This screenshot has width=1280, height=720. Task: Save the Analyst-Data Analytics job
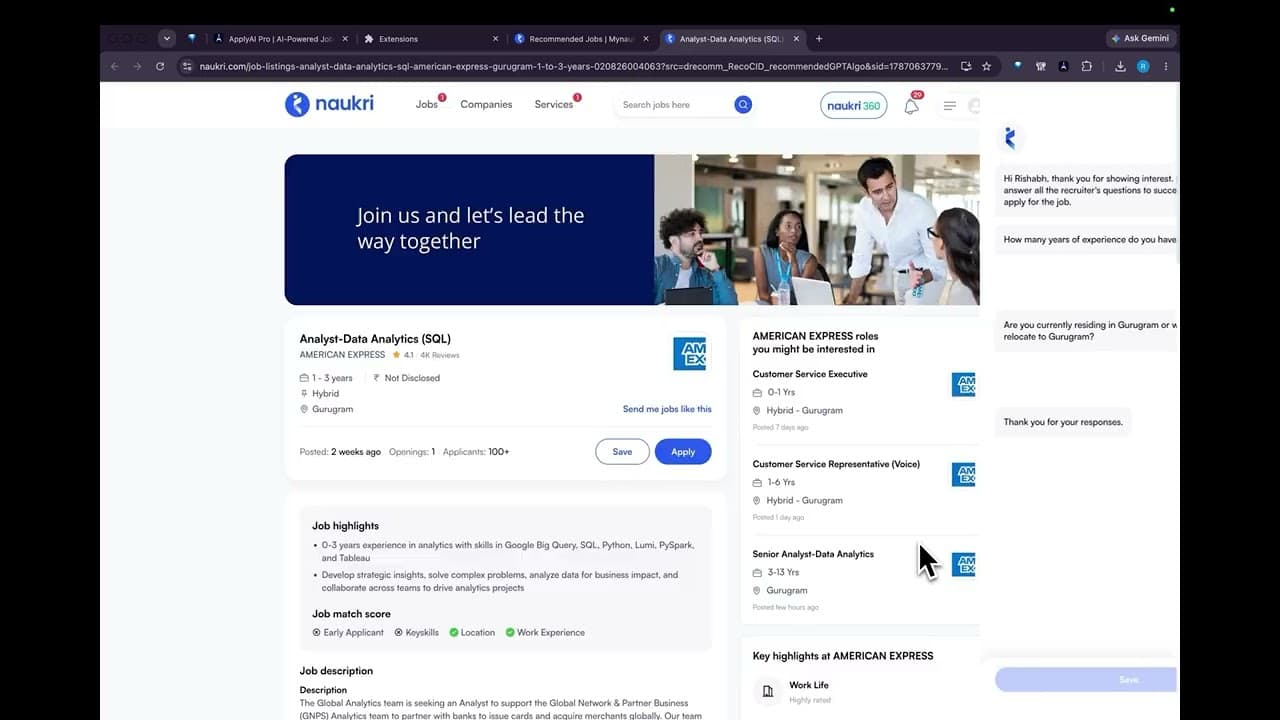click(622, 452)
